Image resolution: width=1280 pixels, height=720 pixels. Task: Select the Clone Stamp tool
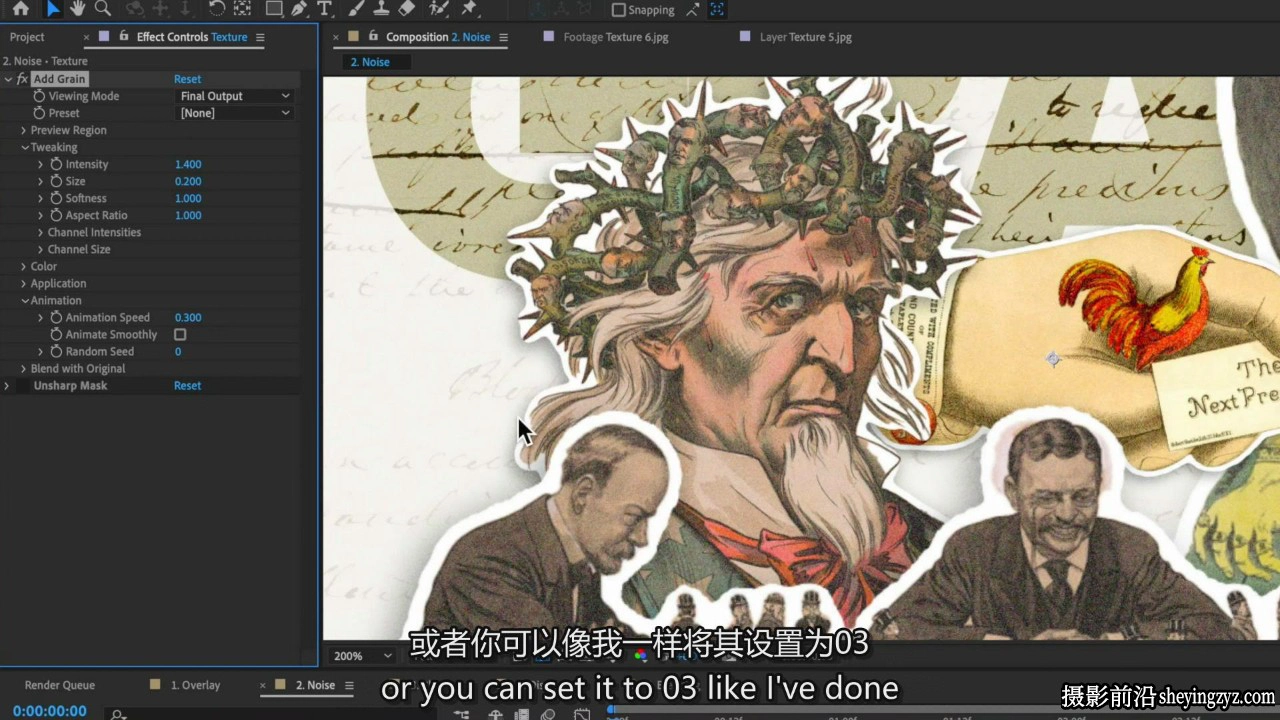[381, 9]
